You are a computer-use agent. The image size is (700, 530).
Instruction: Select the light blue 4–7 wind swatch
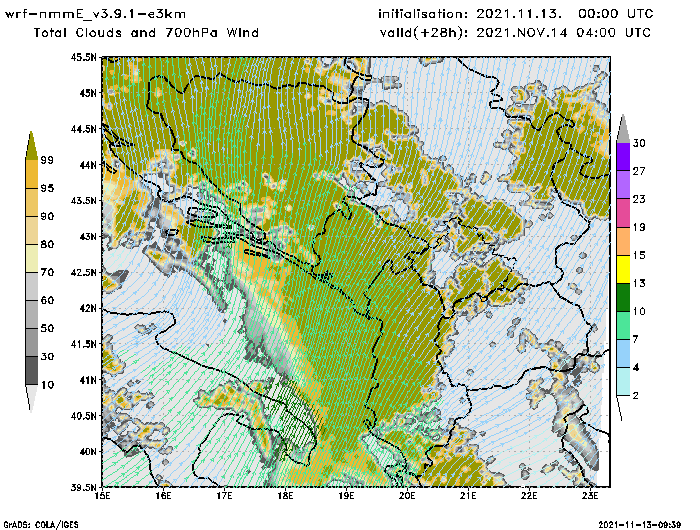(x=623, y=354)
